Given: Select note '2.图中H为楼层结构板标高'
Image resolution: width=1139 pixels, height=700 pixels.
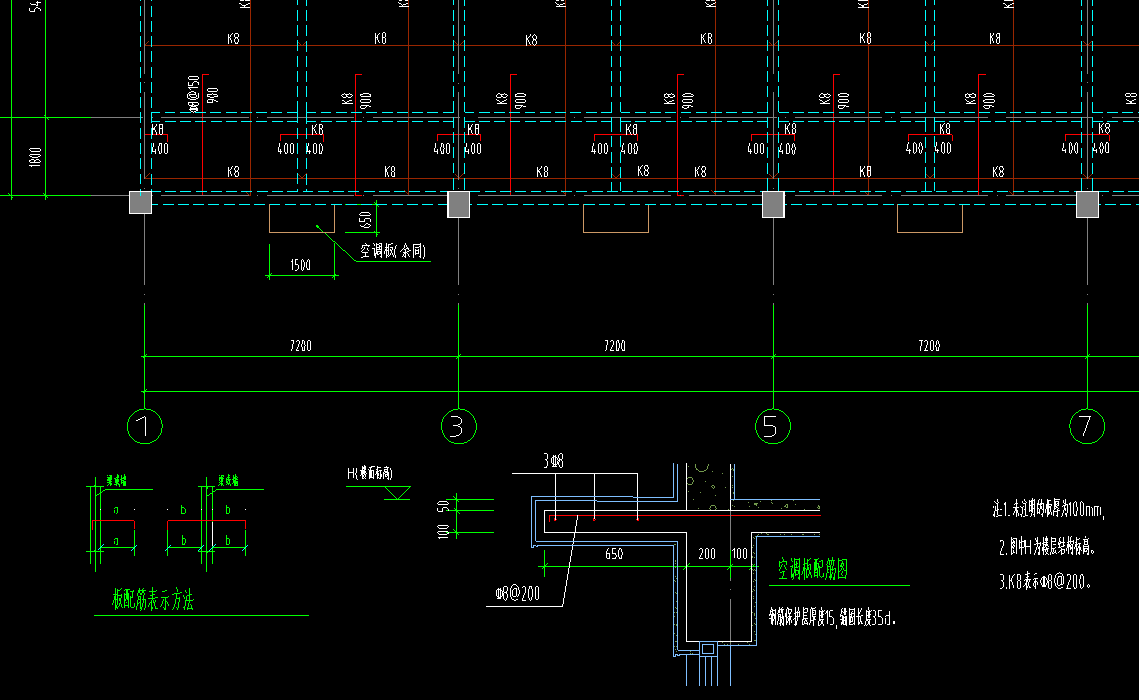Looking at the screenshot, I should (1047, 547).
